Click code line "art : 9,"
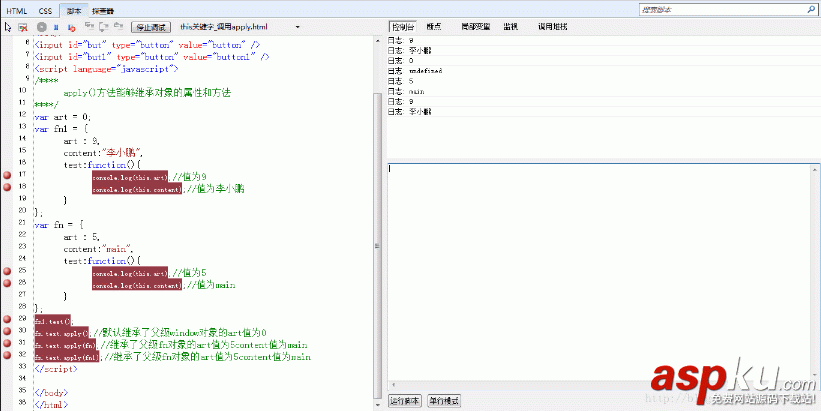Image resolution: width=821 pixels, height=411 pixels. coord(82,141)
